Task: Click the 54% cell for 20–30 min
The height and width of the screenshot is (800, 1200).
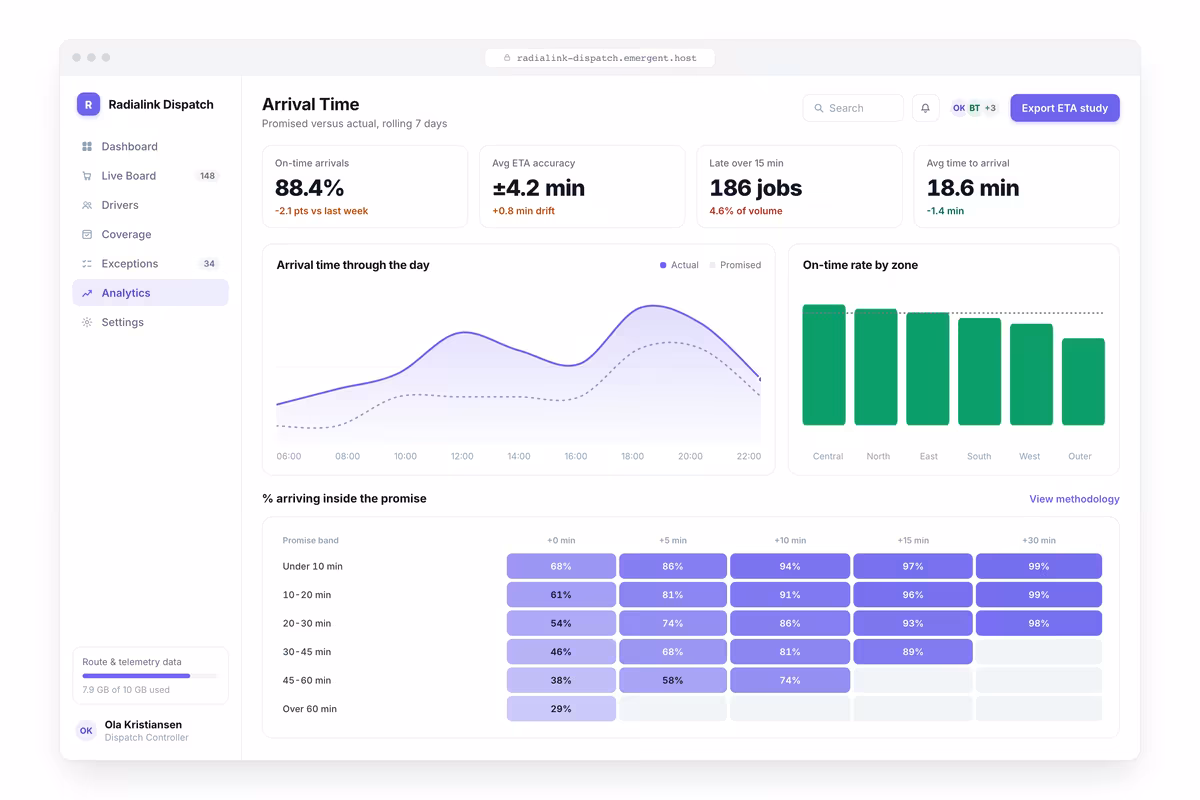Action: coord(561,623)
